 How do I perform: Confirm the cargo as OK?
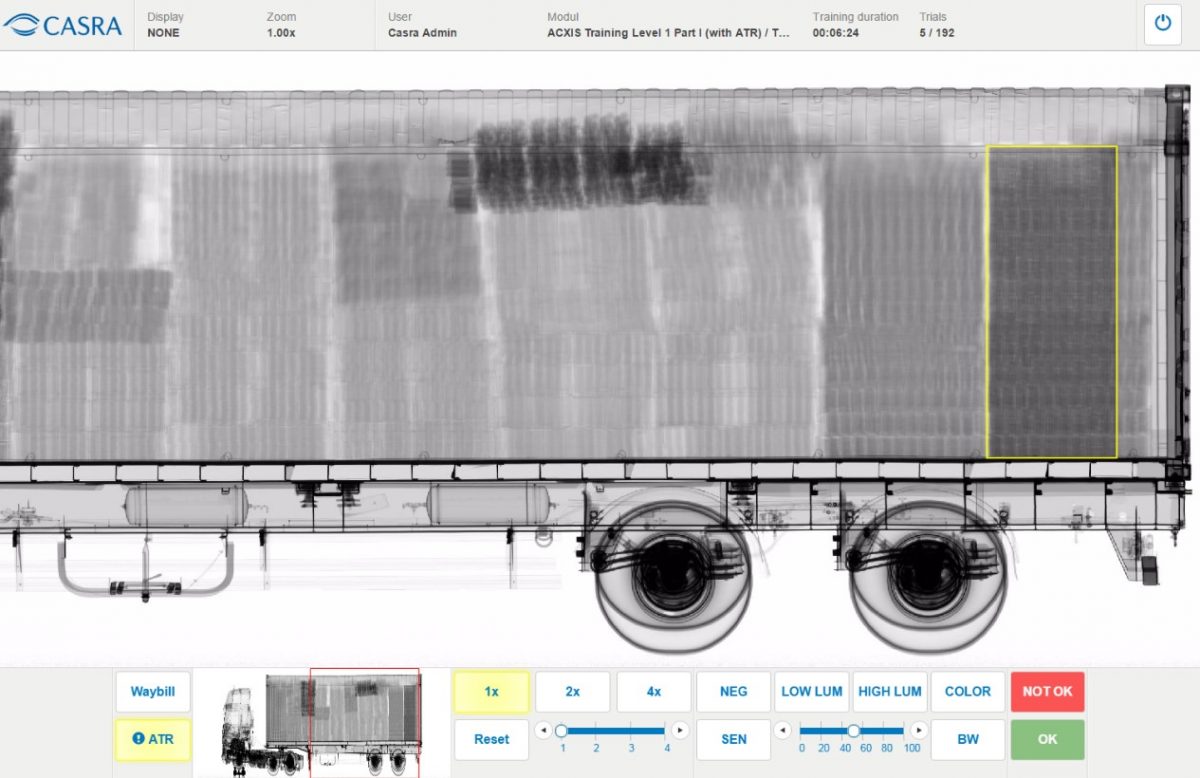1047,739
